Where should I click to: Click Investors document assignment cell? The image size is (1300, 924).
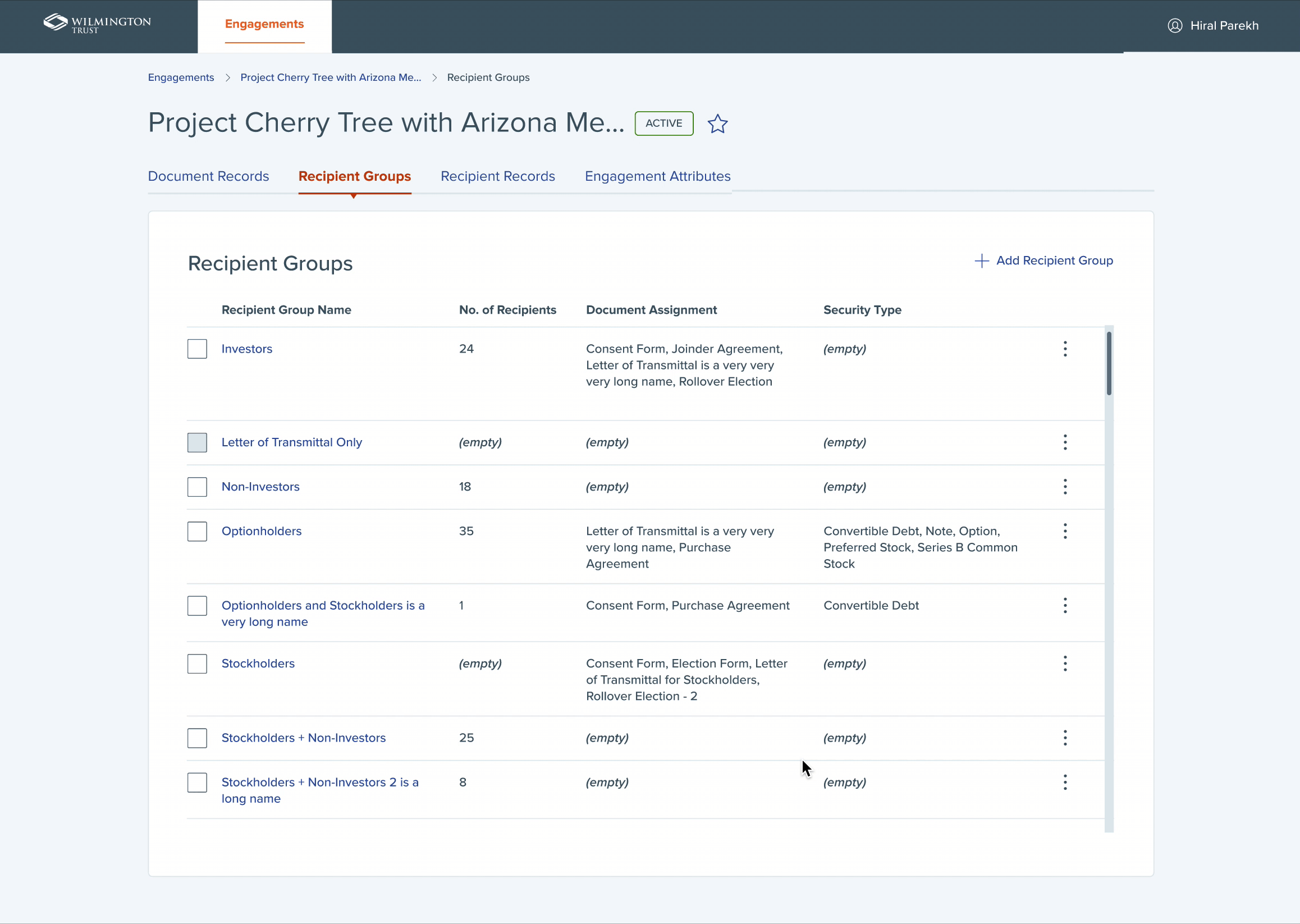[684, 365]
